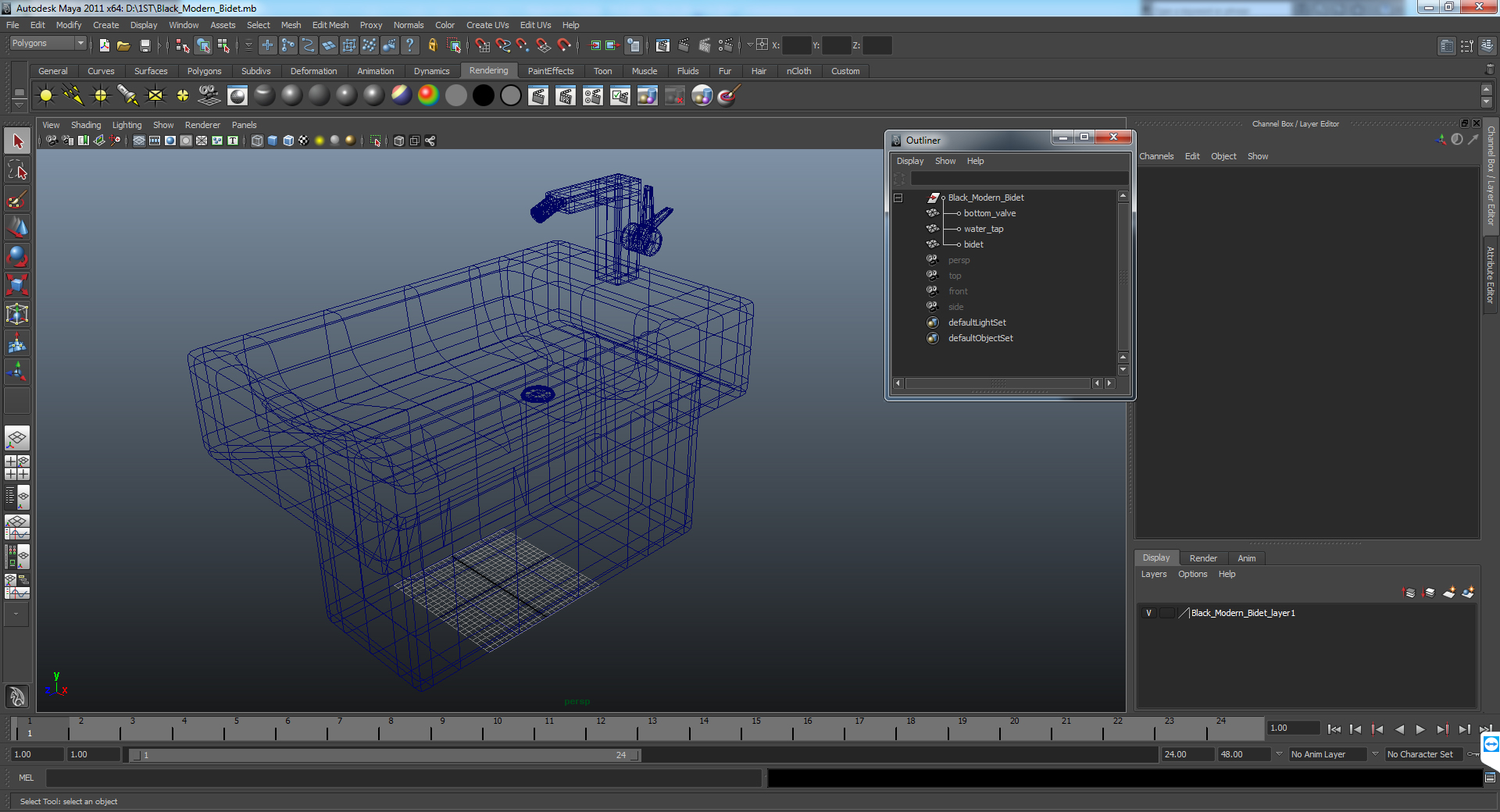This screenshot has height=812, width=1500.
Task: Toggle layer display type box for Black_Modern_Bidet_layer1
Action: pos(1166,613)
